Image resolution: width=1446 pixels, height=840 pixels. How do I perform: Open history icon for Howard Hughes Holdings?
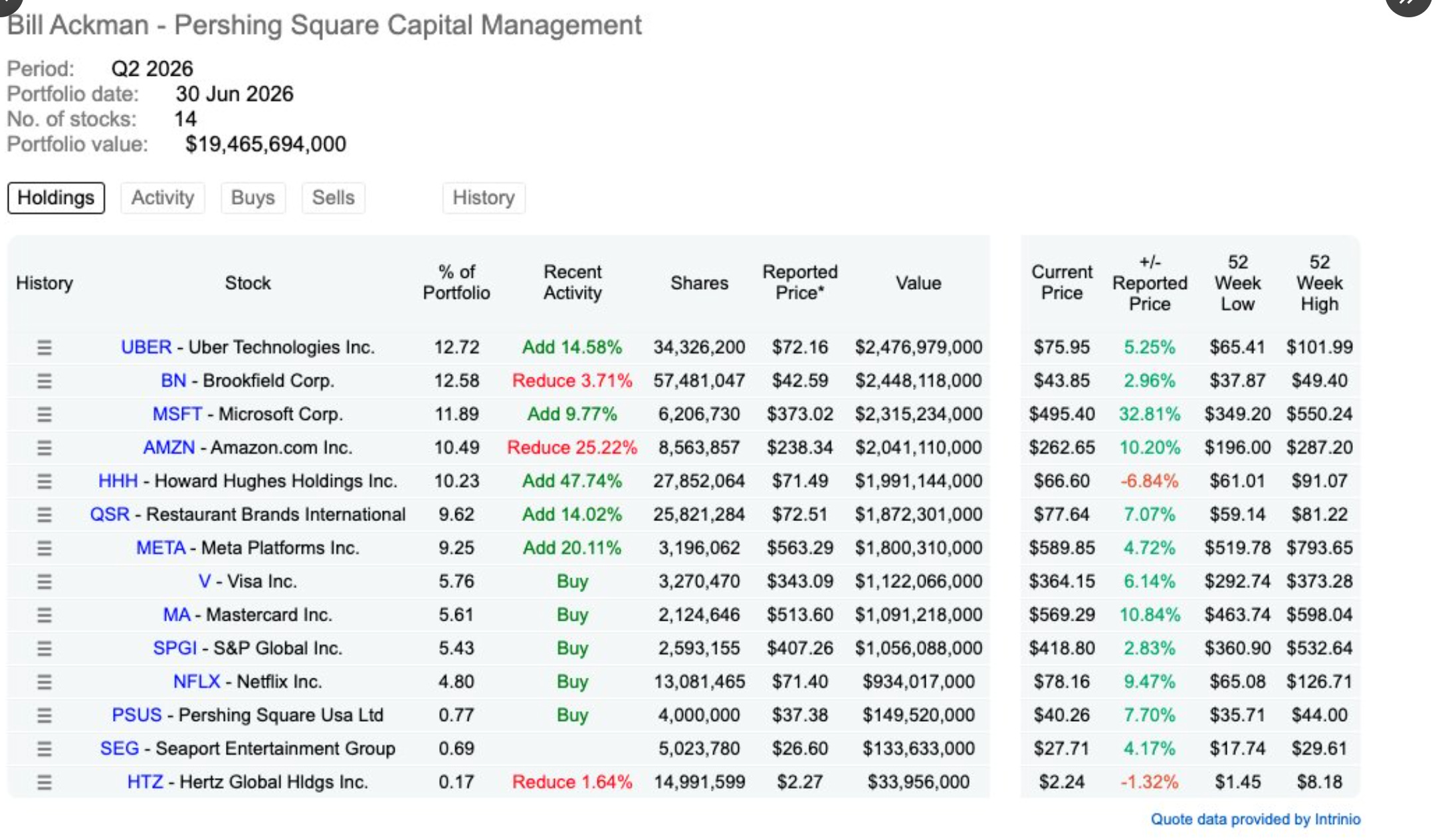(x=44, y=481)
